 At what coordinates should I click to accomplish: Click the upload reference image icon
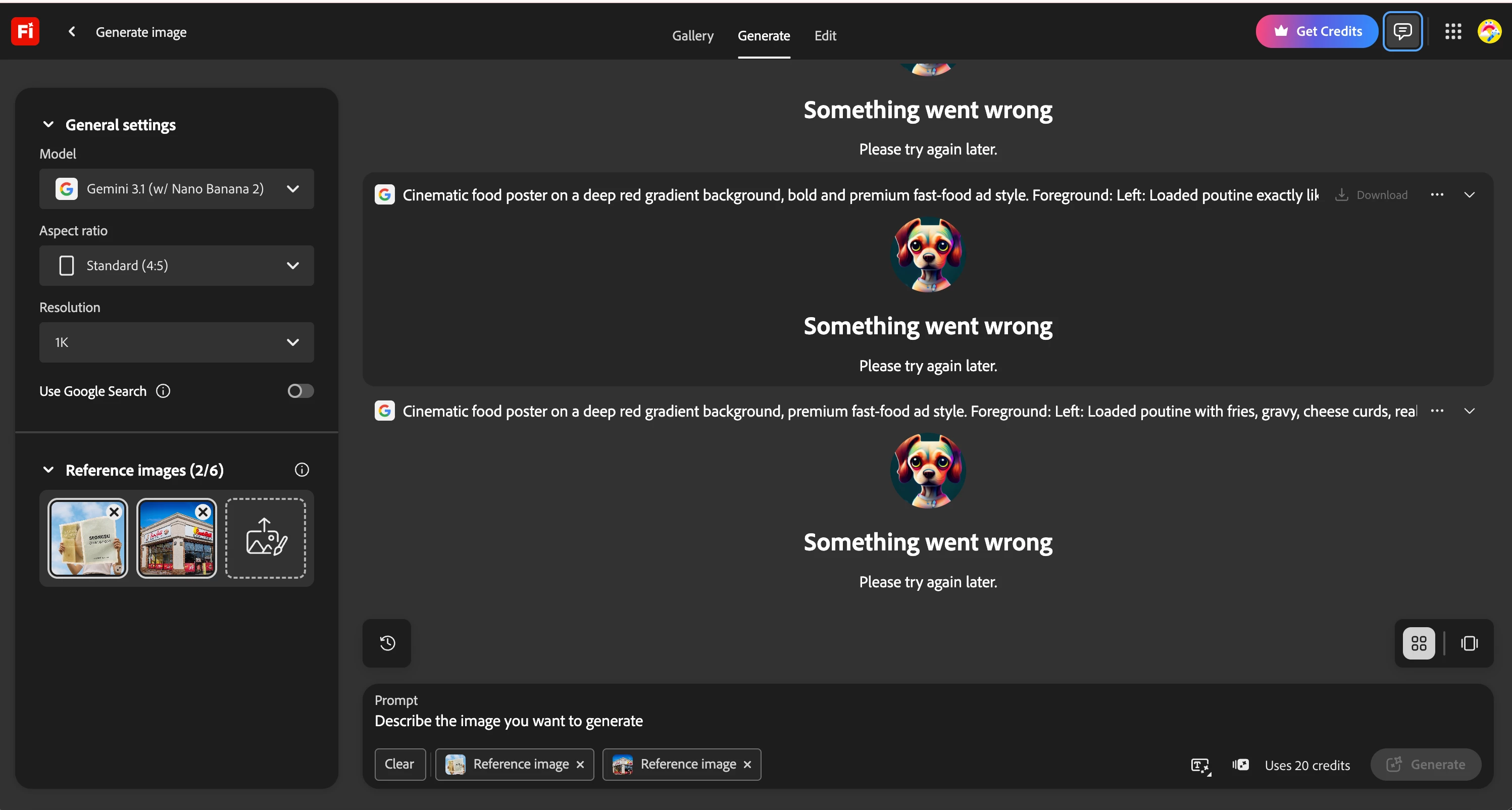[266, 538]
